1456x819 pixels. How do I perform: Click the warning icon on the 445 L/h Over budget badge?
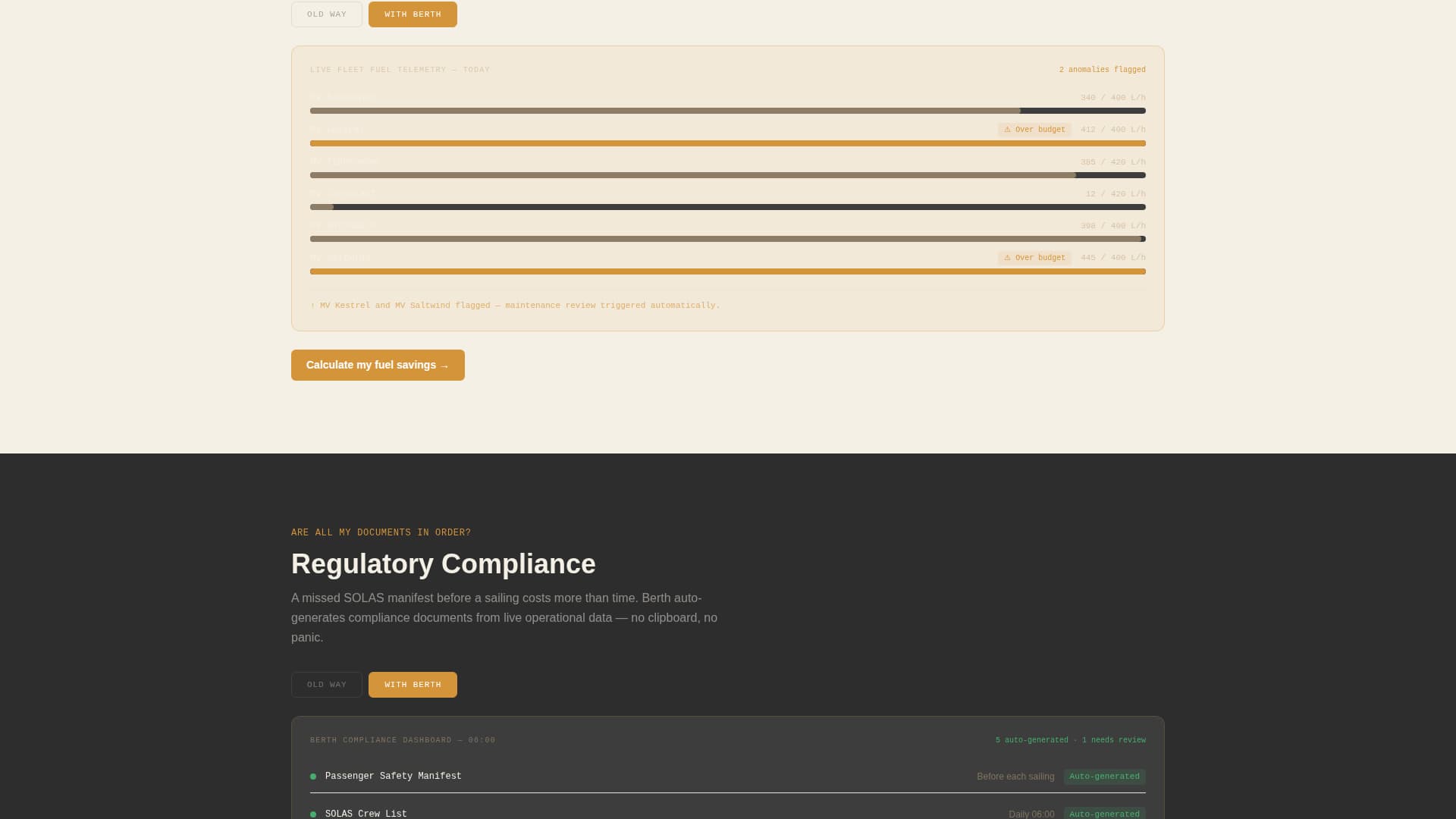(1007, 258)
